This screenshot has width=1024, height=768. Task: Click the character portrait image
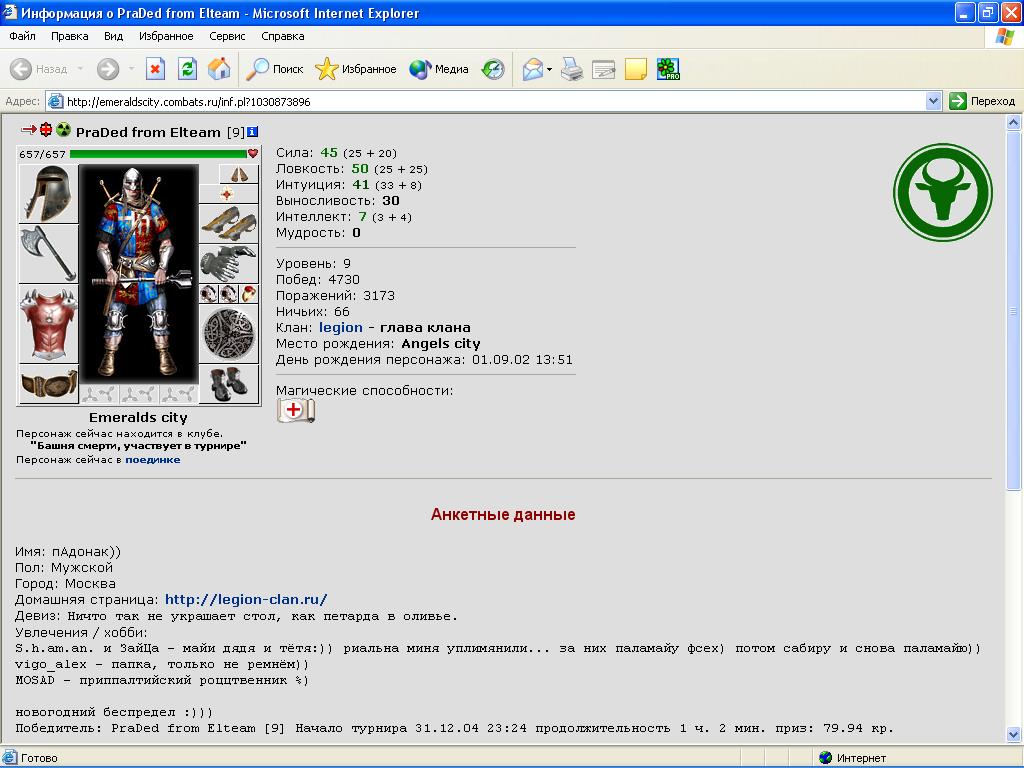pos(138,274)
